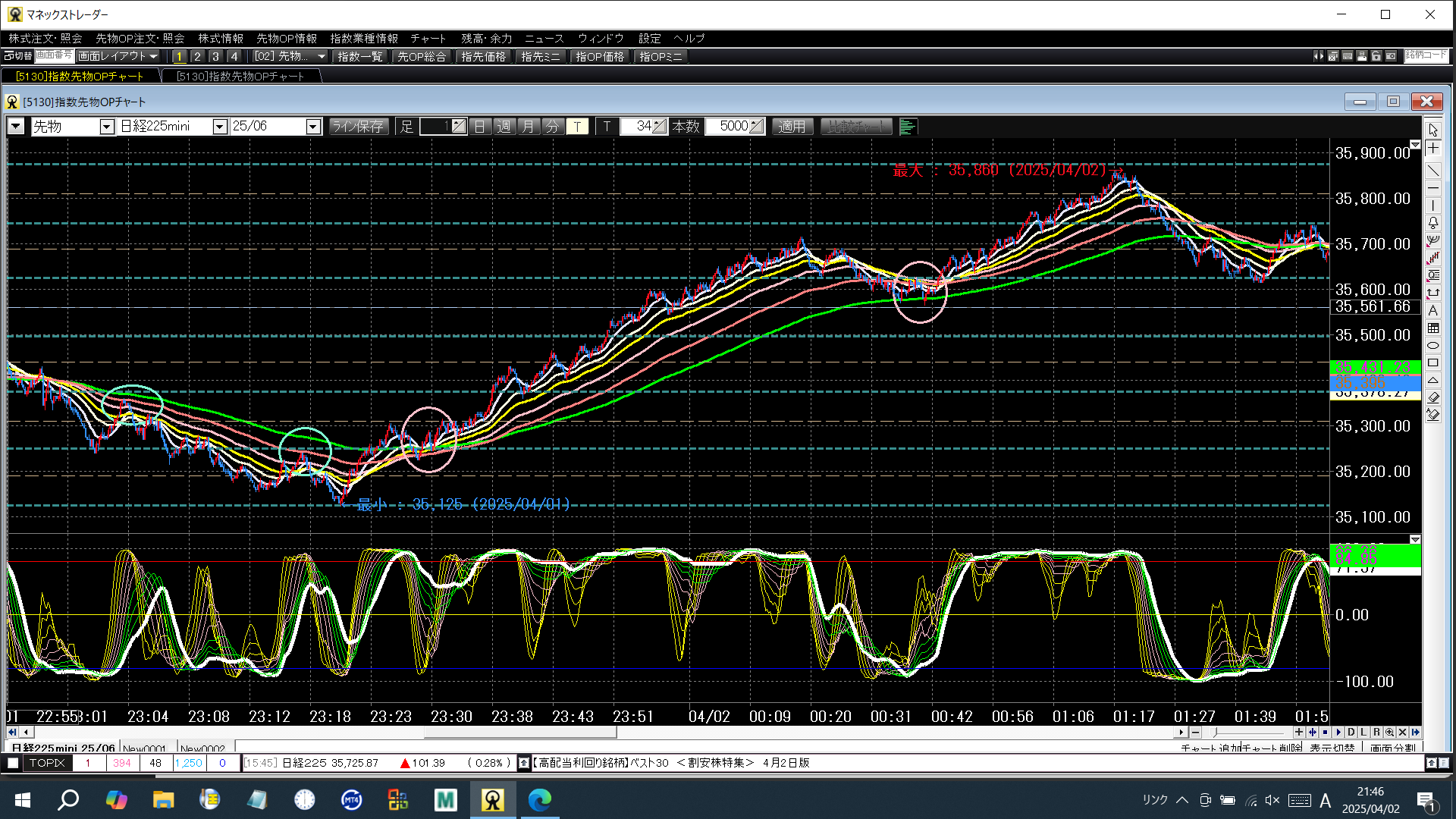Expand the price chart pane options triangle
The image size is (1456, 819).
click(x=1415, y=145)
